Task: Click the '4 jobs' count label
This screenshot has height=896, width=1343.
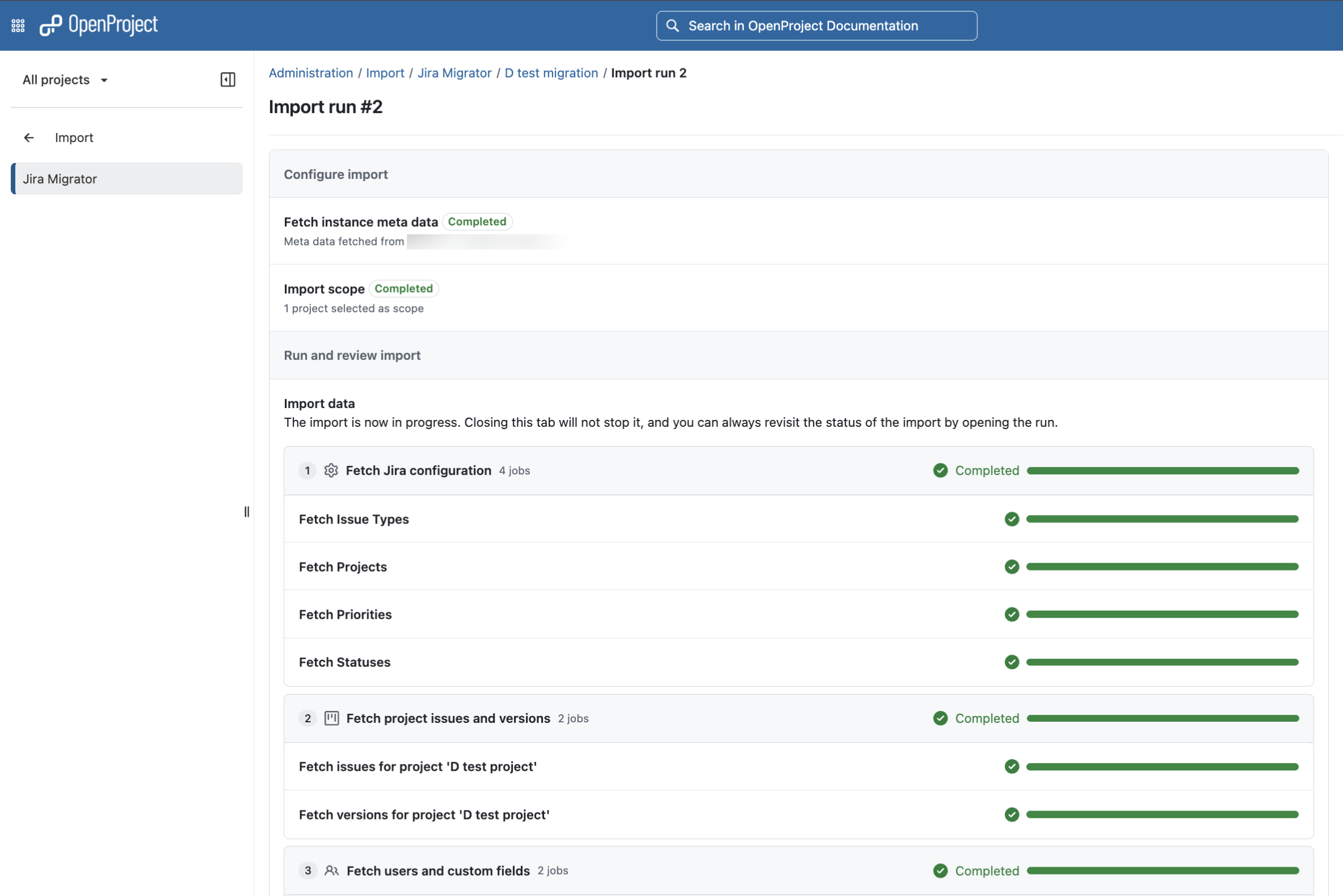Action: pyautogui.click(x=514, y=471)
